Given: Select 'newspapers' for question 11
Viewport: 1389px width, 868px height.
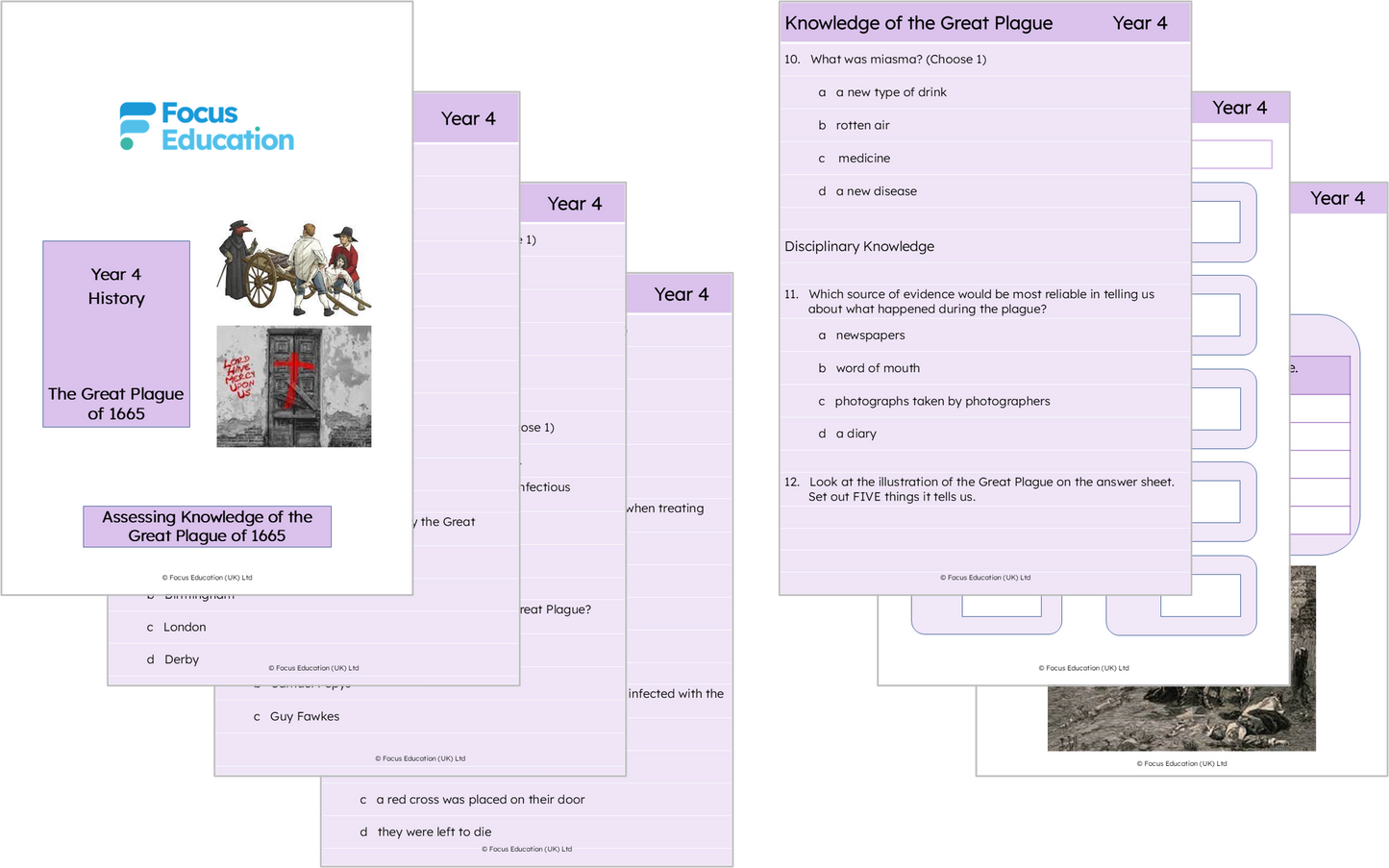Looking at the screenshot, I should (872, 335).
